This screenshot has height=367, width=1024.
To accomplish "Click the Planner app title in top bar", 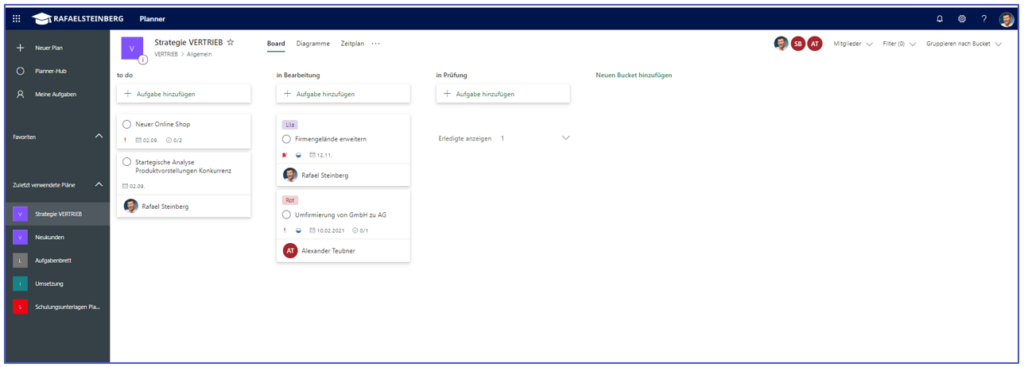I will [152, 19].
